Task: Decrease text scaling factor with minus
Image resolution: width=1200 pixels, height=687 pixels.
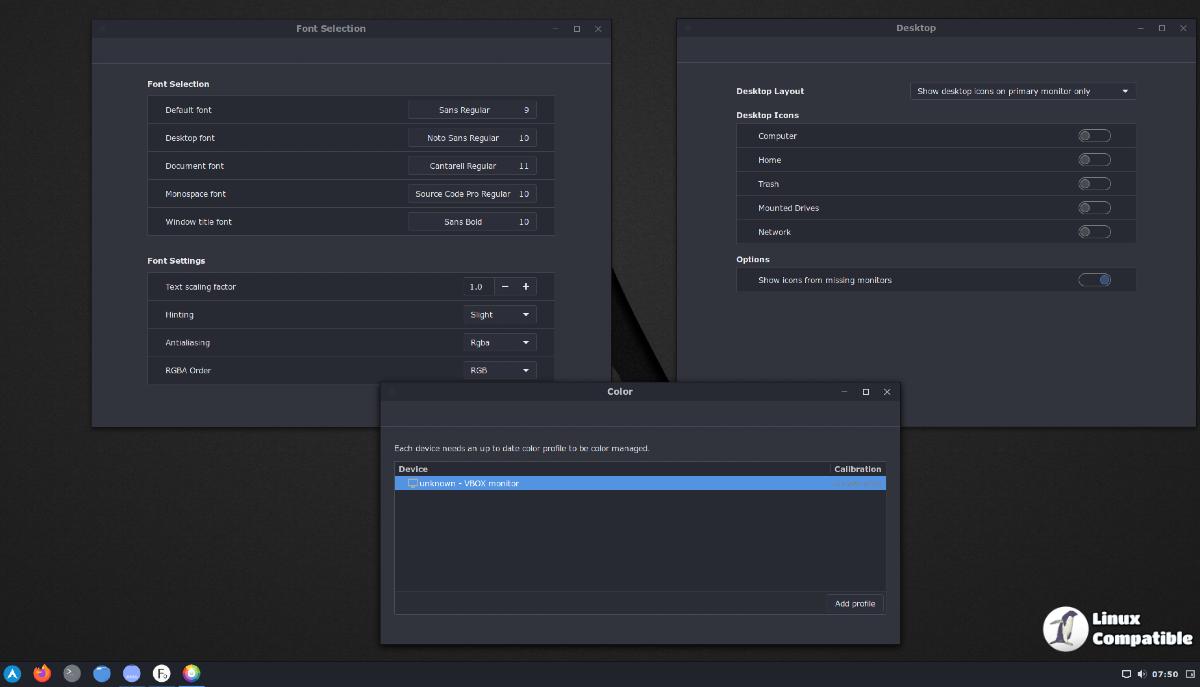Action: 505,287
